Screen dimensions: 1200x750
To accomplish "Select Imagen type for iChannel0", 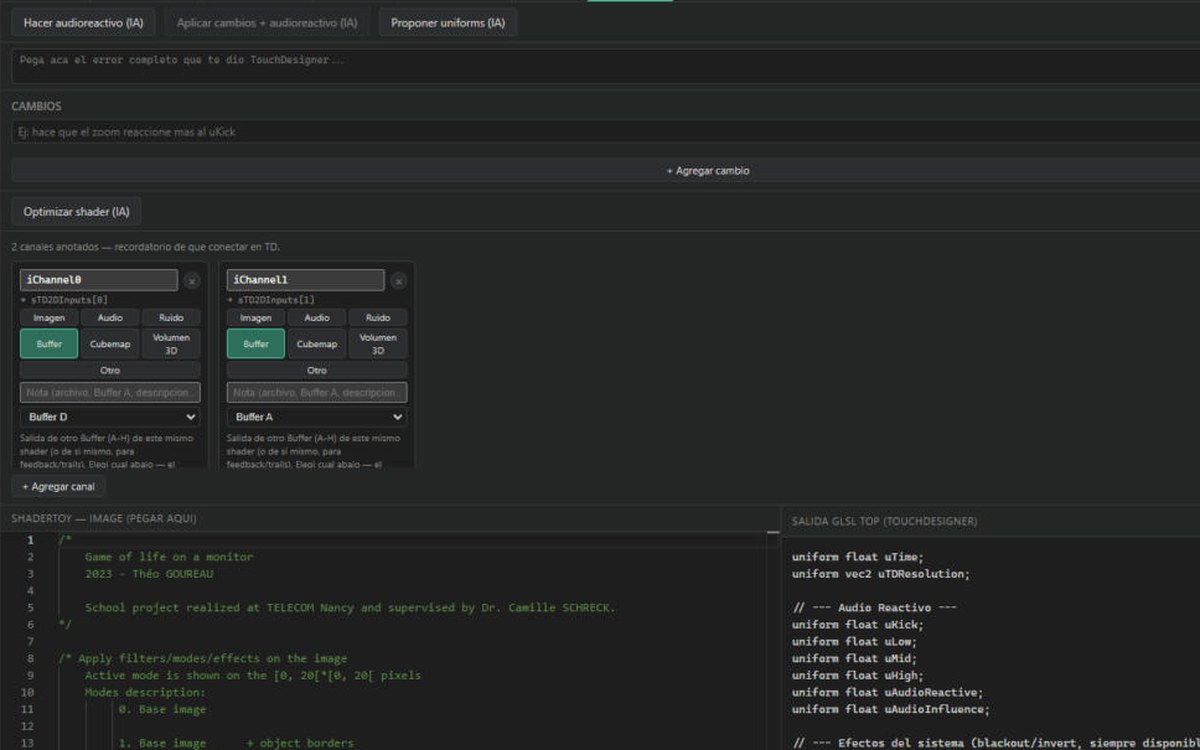I will coord(49,317).
